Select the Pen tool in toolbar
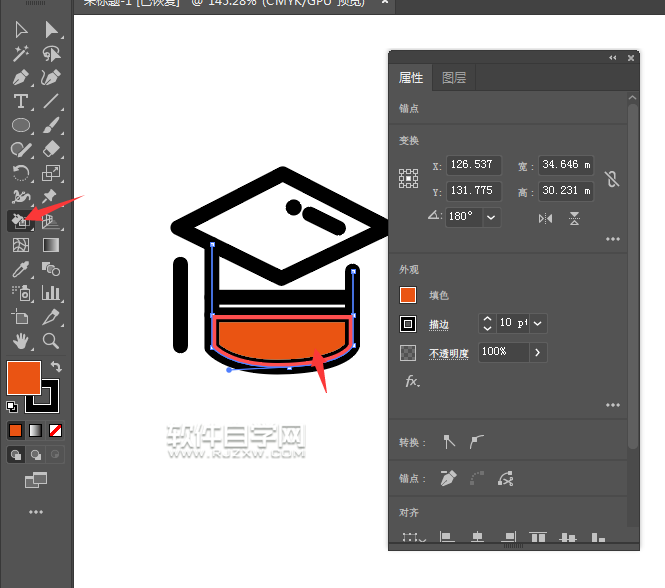Screen dimensions: 665x588 click(20, 77)
